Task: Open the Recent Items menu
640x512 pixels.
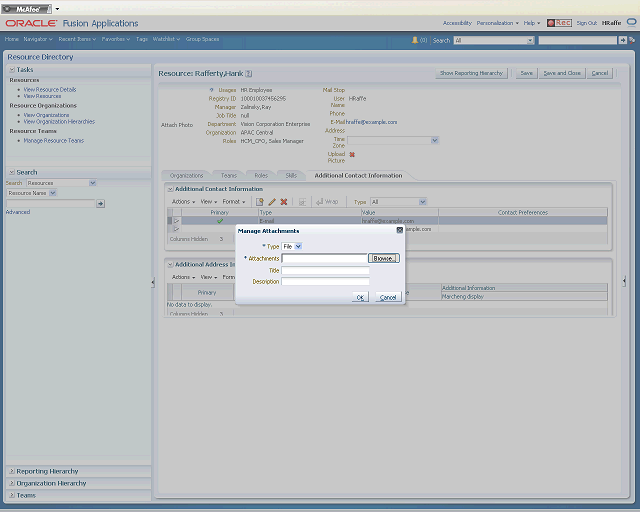Action: coord(77,39)
